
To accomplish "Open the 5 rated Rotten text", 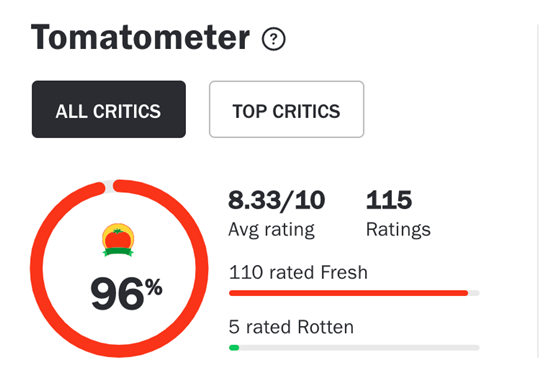I will coord(291,327).
